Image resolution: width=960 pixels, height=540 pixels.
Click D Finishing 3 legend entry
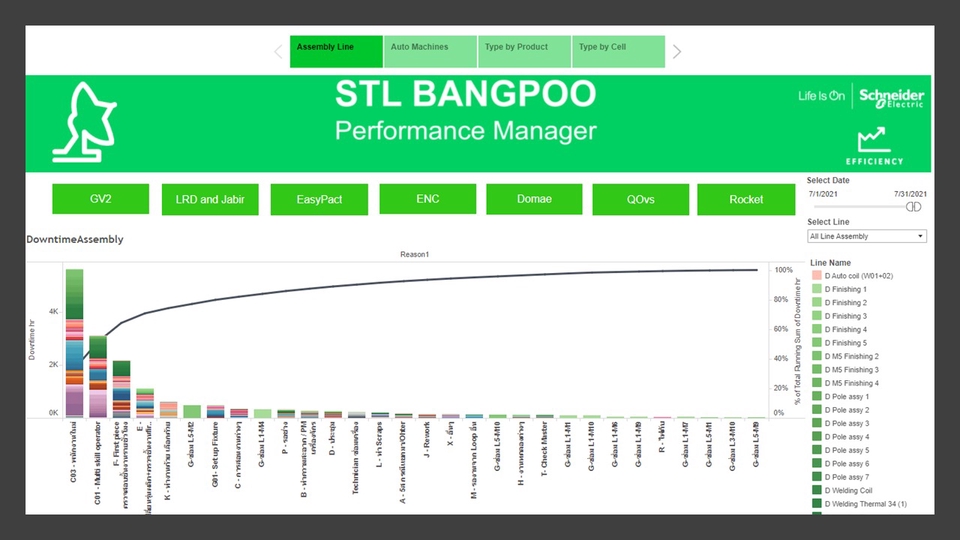point(839,316)
